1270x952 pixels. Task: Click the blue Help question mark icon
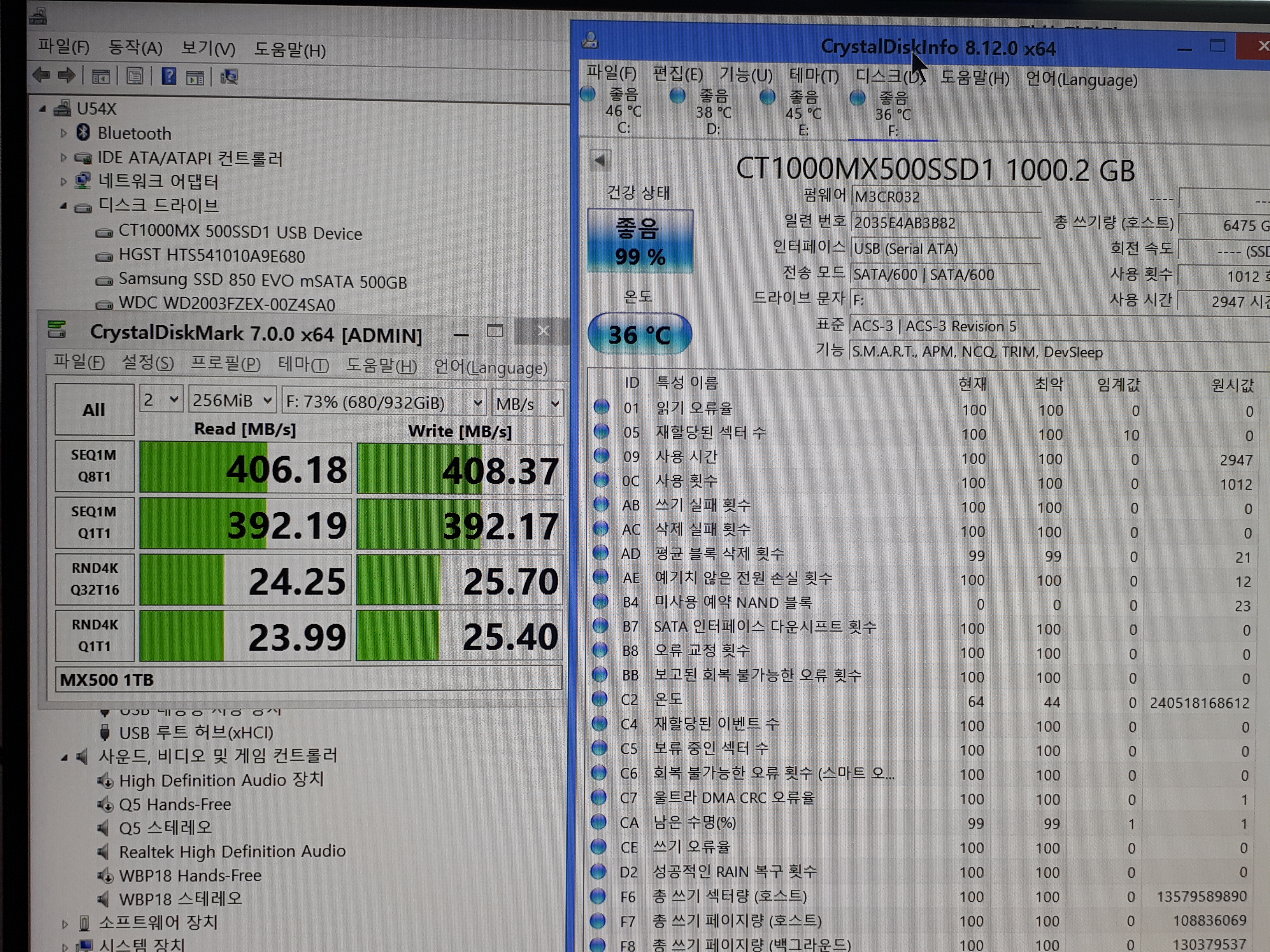coord(169,76)
